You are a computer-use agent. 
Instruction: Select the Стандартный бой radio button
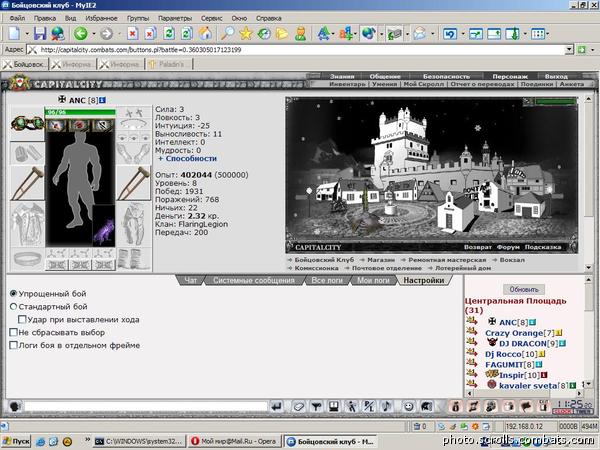click(13, 307)
